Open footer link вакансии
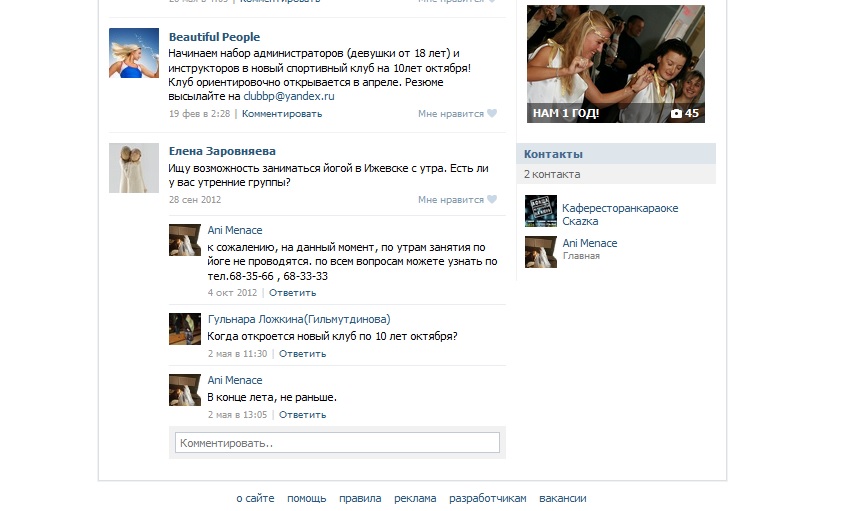847x511 pixels. point(563,498)
